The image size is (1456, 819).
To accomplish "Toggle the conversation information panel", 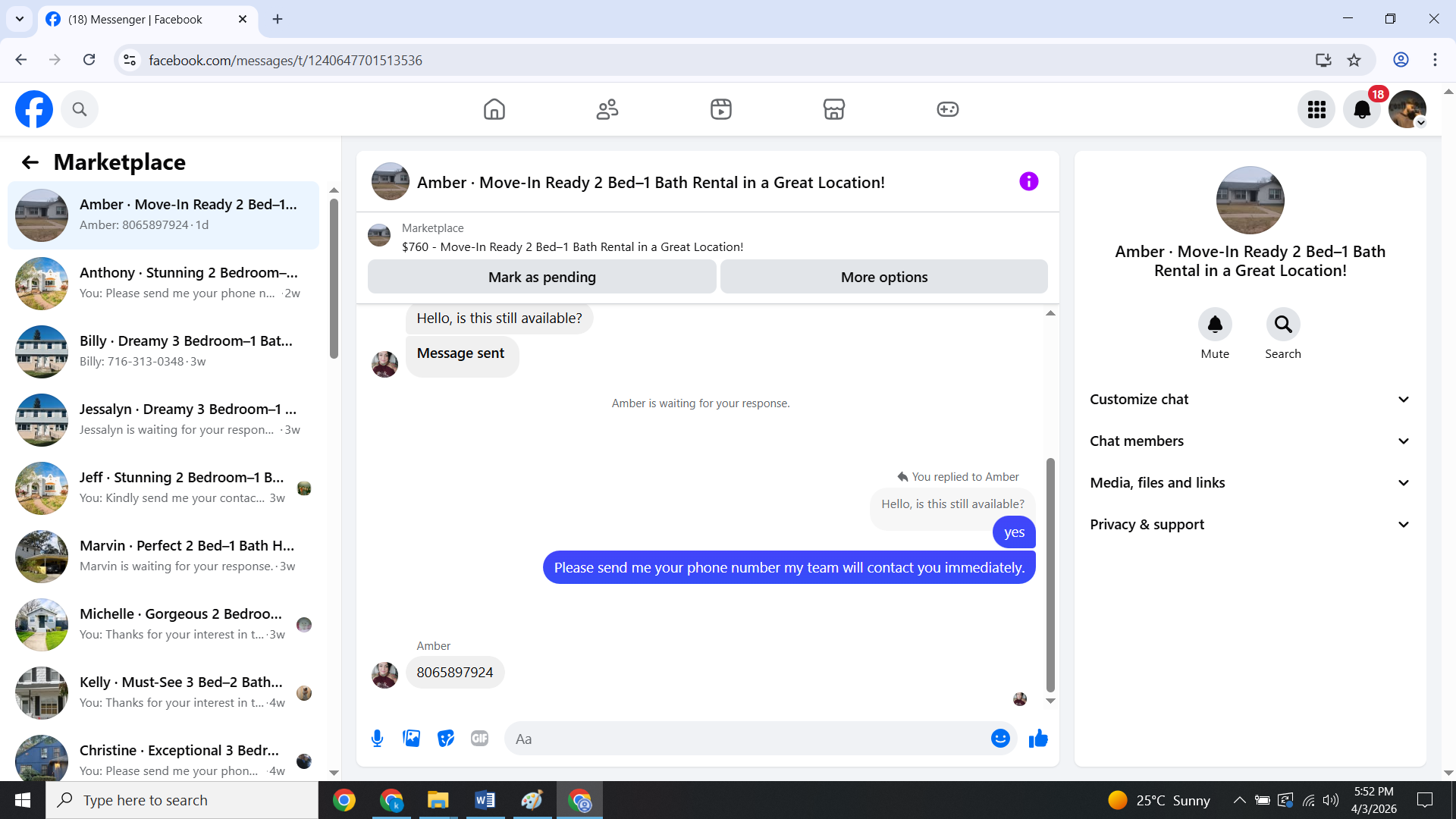I will [1028, 182].
